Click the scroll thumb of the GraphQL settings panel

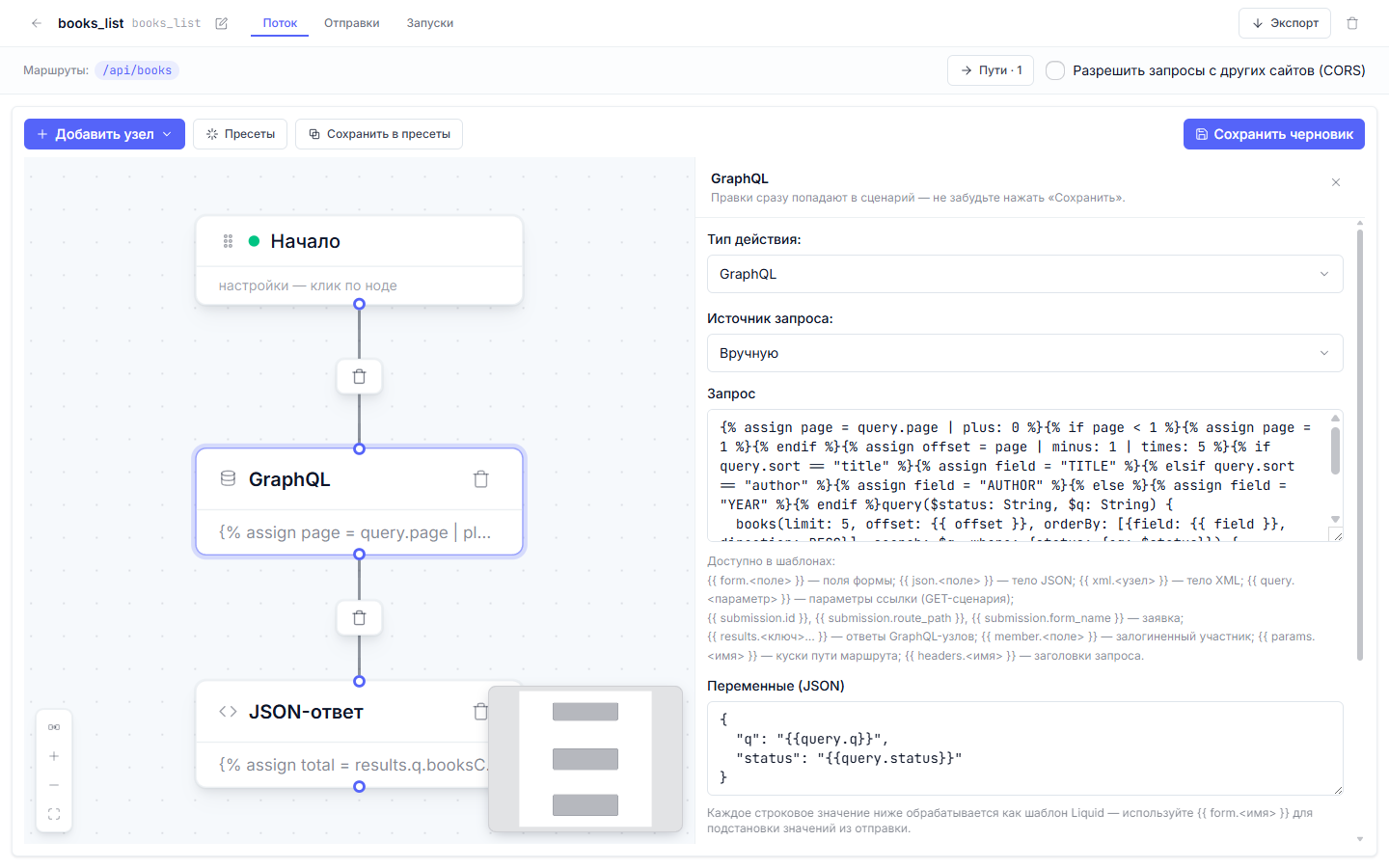click(1360, 444)
